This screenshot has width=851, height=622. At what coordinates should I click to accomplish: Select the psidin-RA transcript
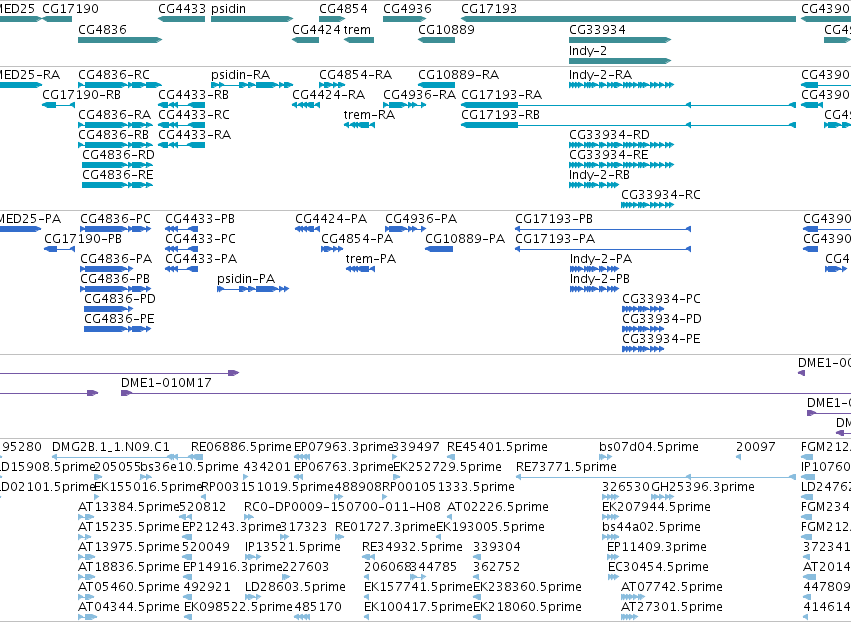click(x=252, y=85)
